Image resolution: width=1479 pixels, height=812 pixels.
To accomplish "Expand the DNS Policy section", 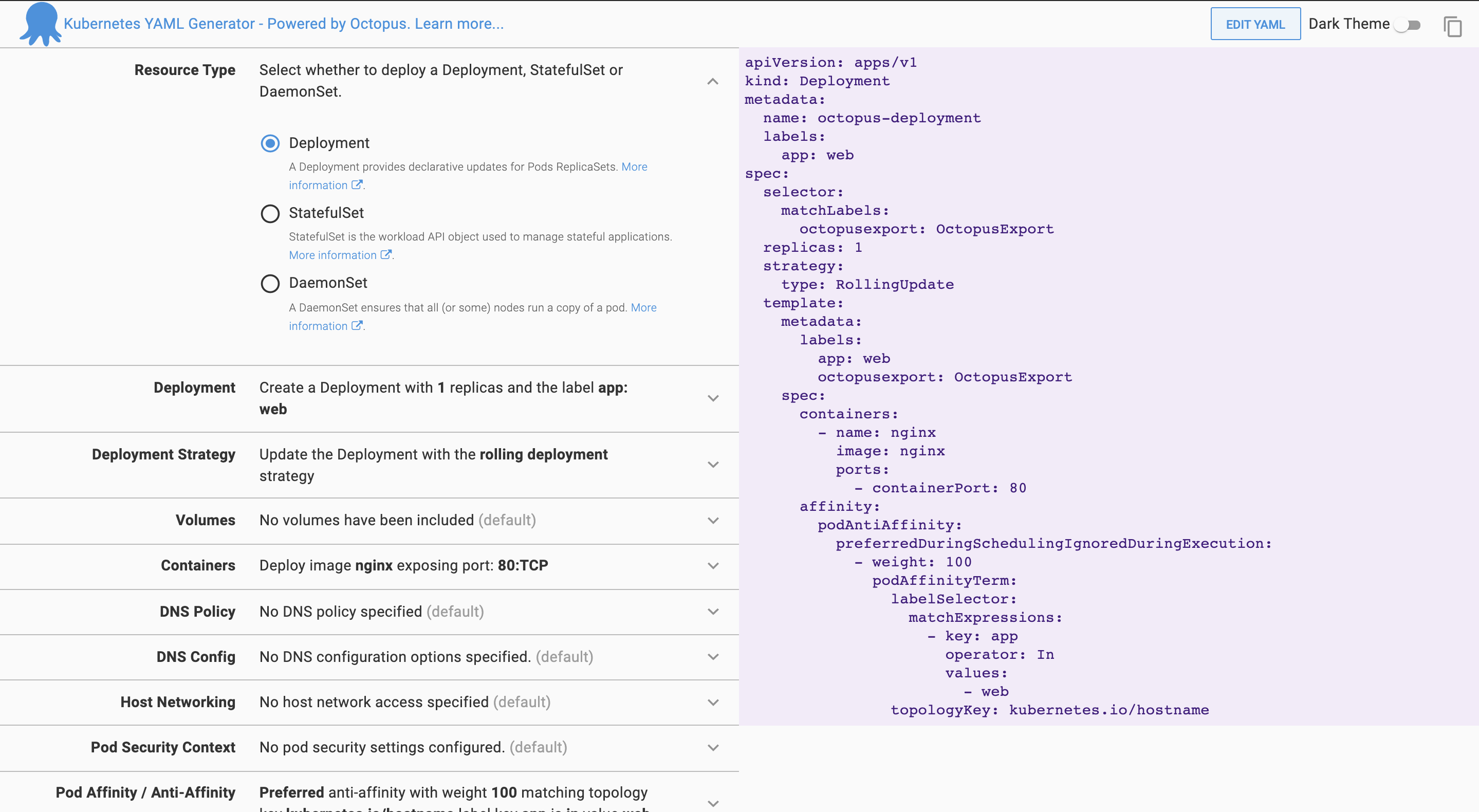I will (713, 612).
